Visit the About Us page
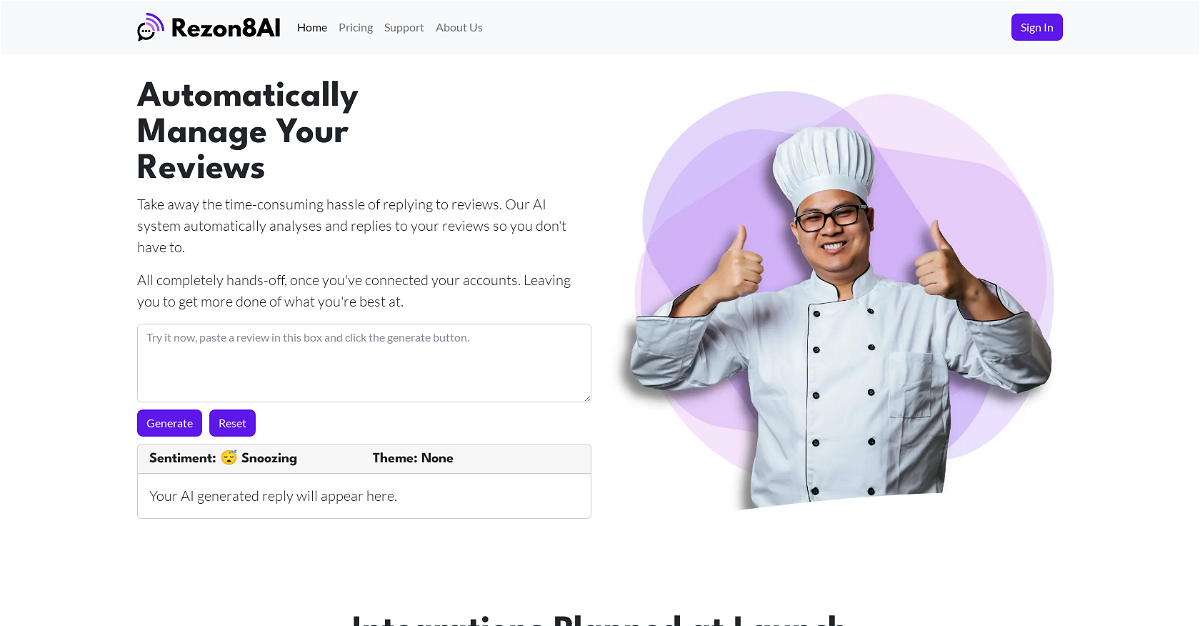 459,28
